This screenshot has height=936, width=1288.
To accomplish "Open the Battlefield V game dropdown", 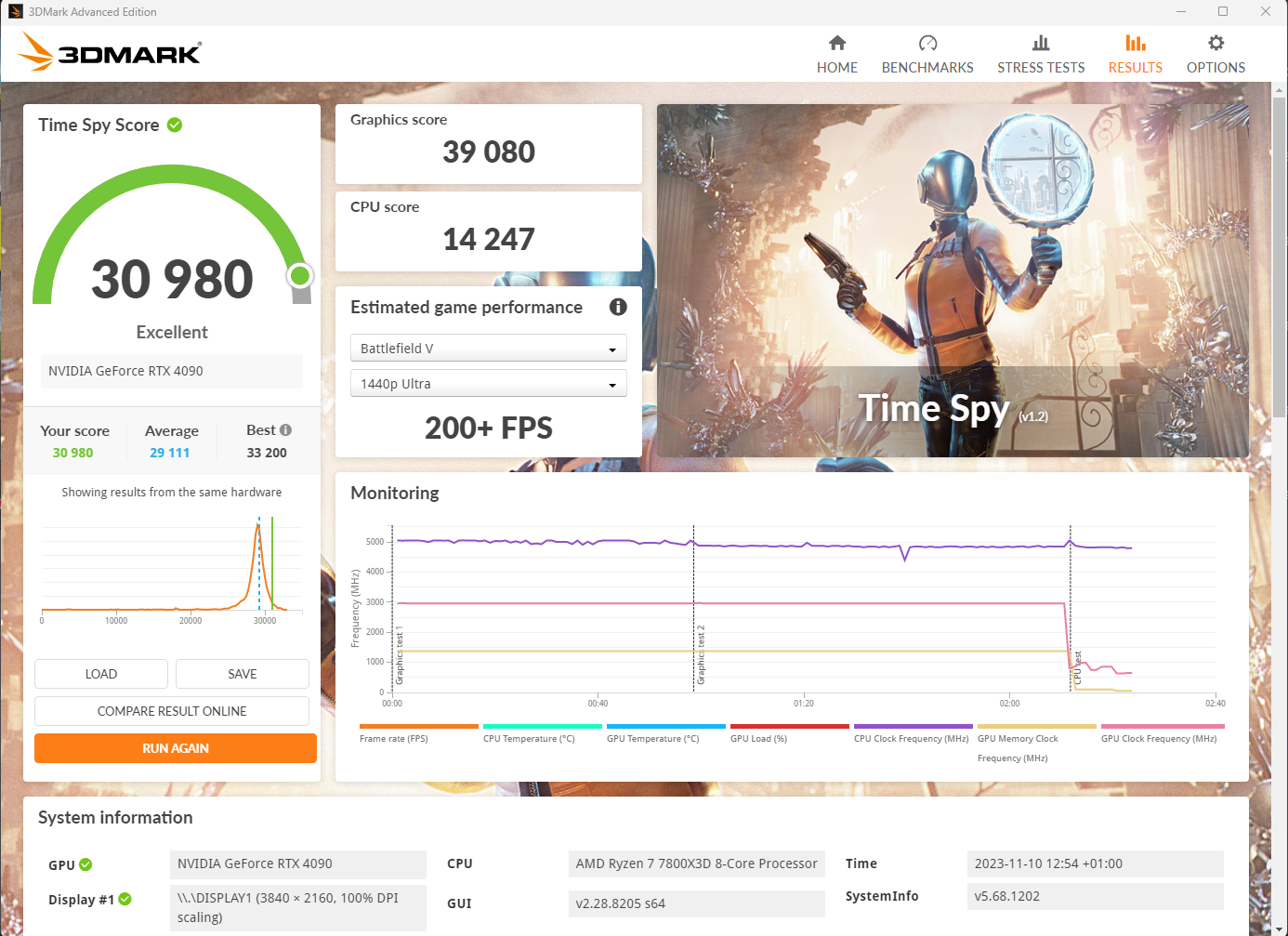I will [489, 348].
